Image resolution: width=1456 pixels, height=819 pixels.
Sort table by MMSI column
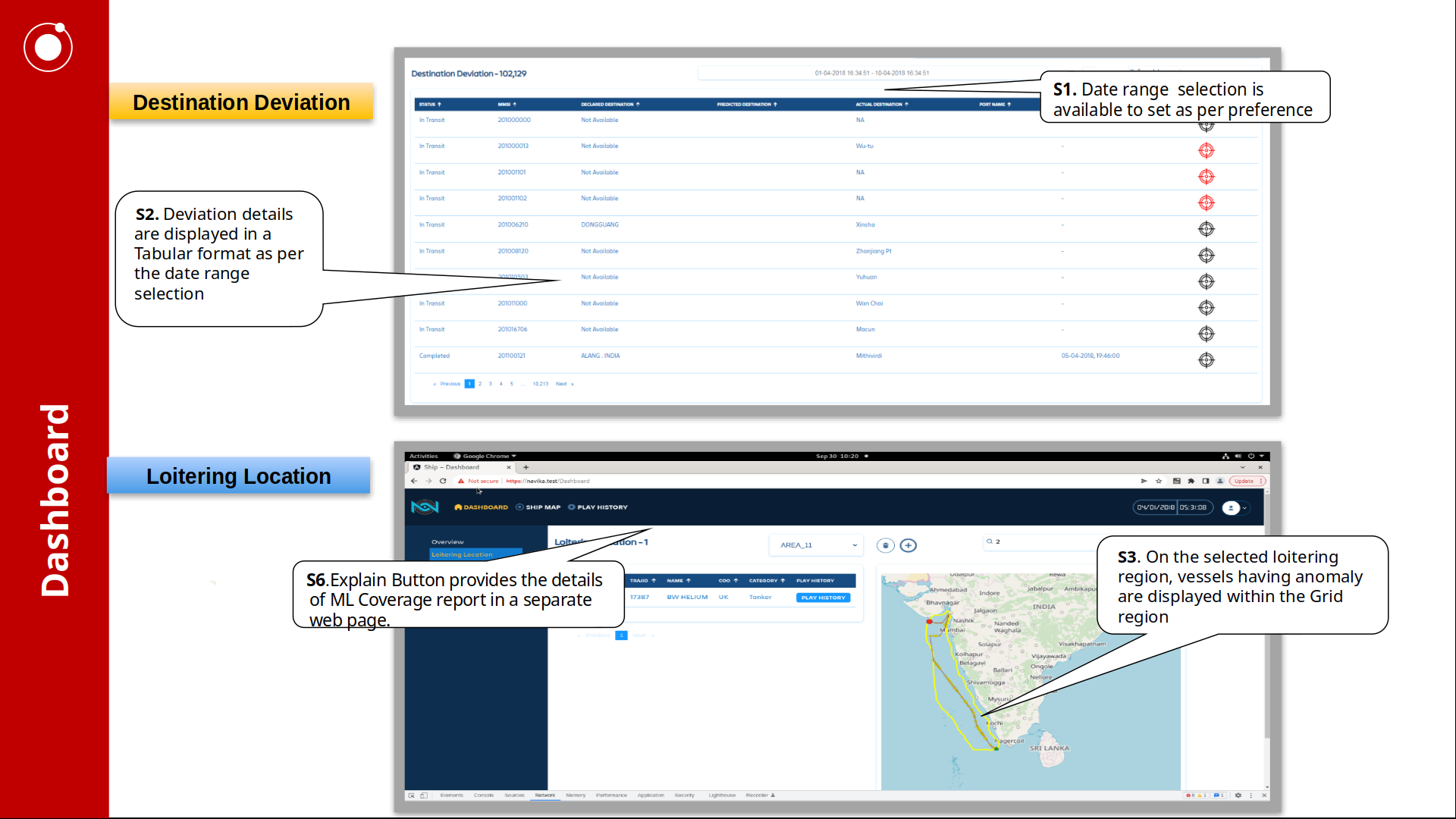pos(507,105)
